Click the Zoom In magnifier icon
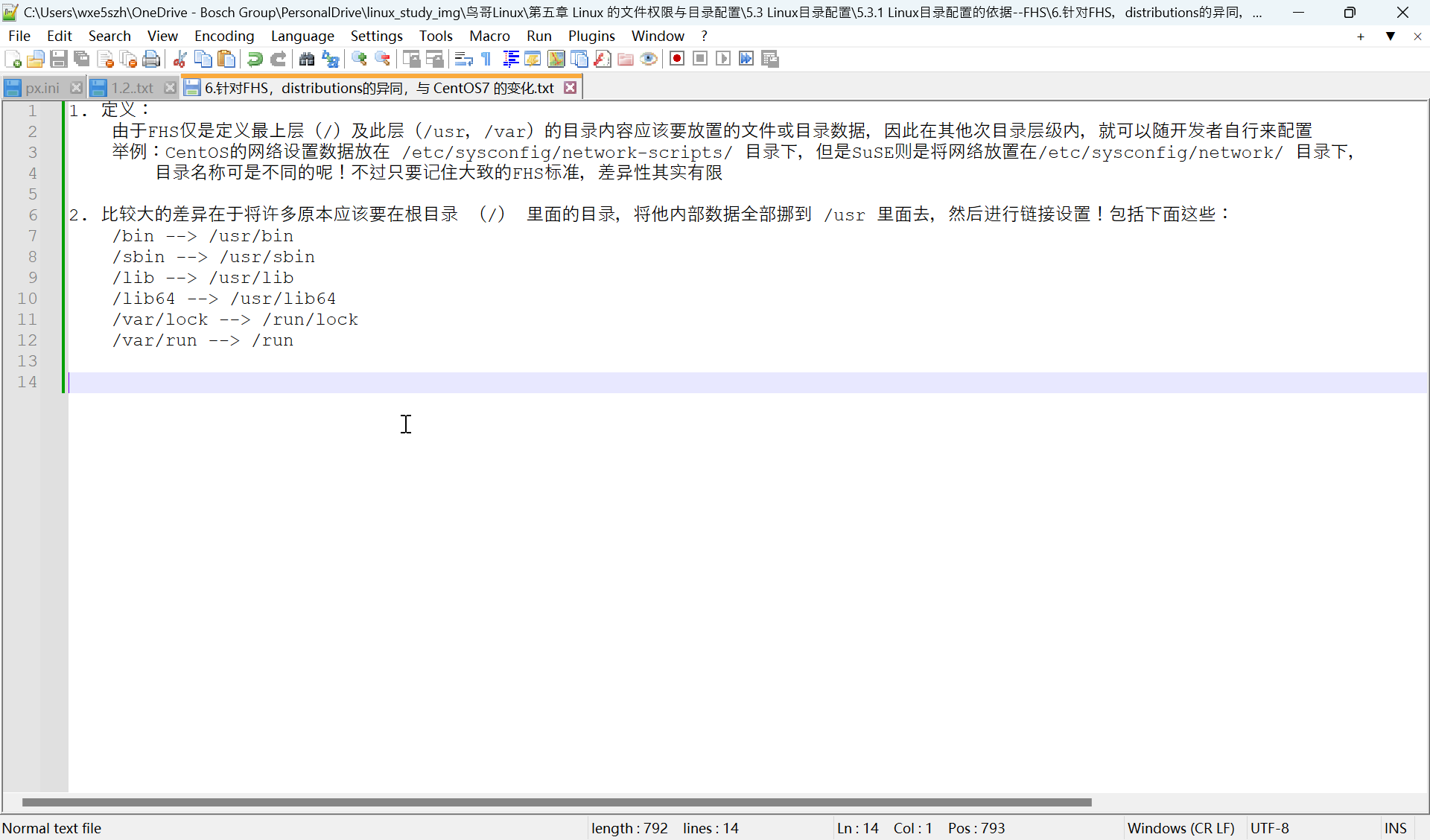Viewport: 1430px width, 840px height. [359, 59]
